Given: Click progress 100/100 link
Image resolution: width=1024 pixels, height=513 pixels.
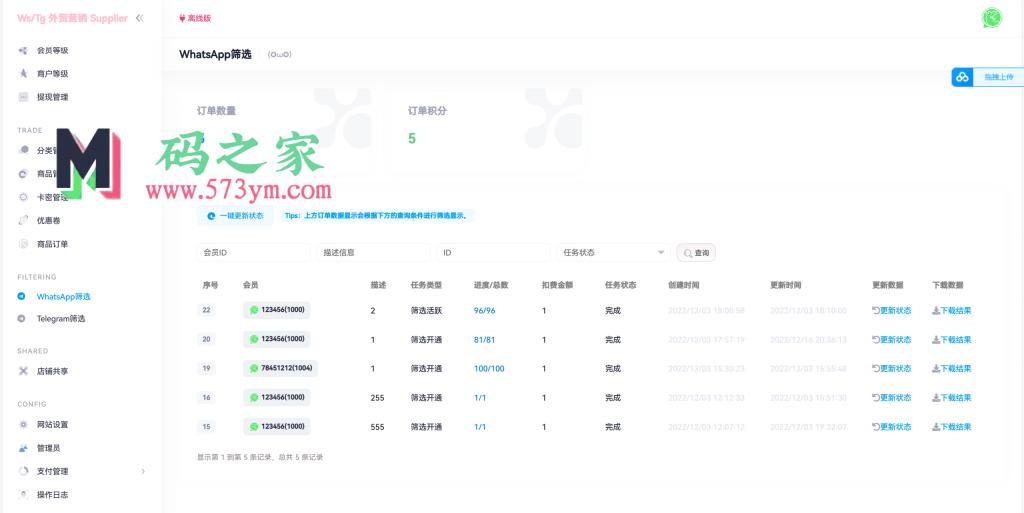Looking at the screenshot, I should click(489, 369).
